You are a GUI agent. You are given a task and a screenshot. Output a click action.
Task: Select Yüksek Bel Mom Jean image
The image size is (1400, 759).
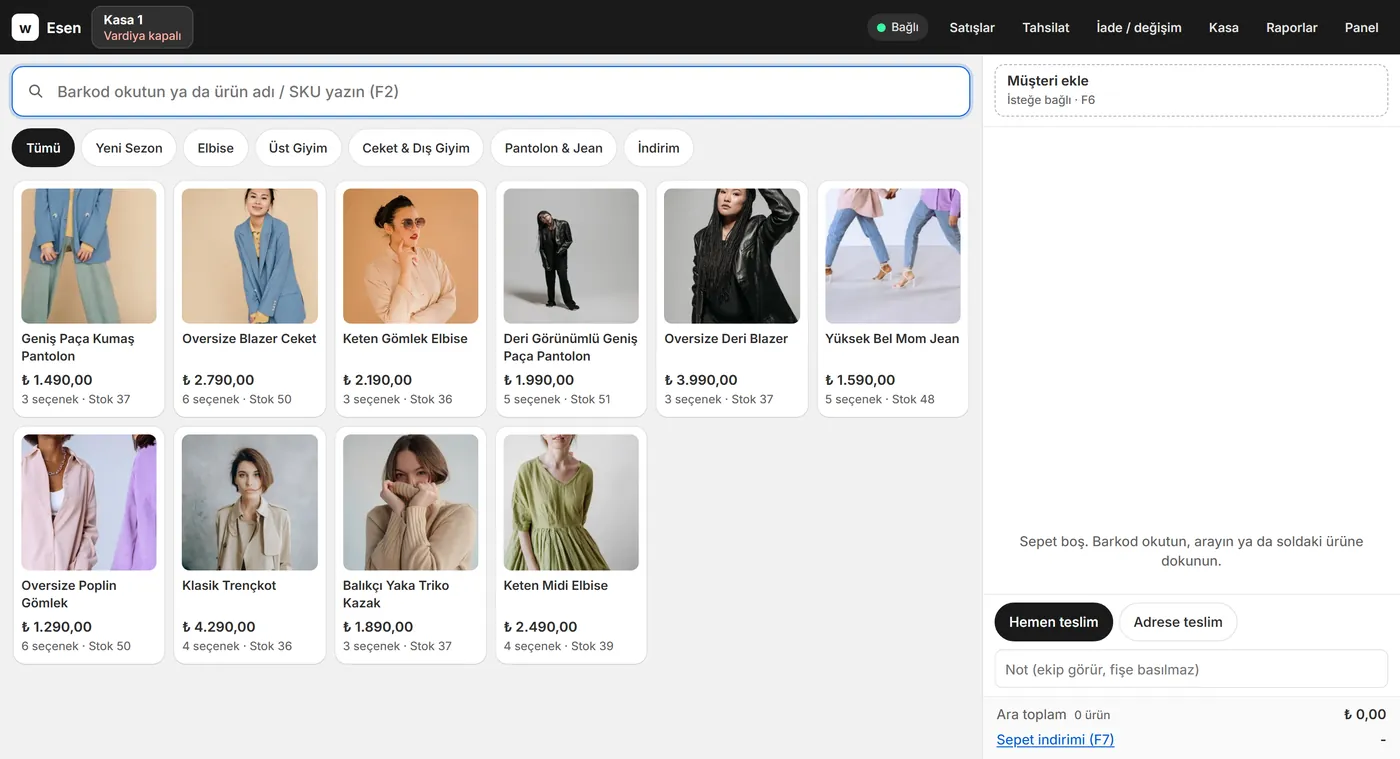pyautogui.click(x=893, y=256)
